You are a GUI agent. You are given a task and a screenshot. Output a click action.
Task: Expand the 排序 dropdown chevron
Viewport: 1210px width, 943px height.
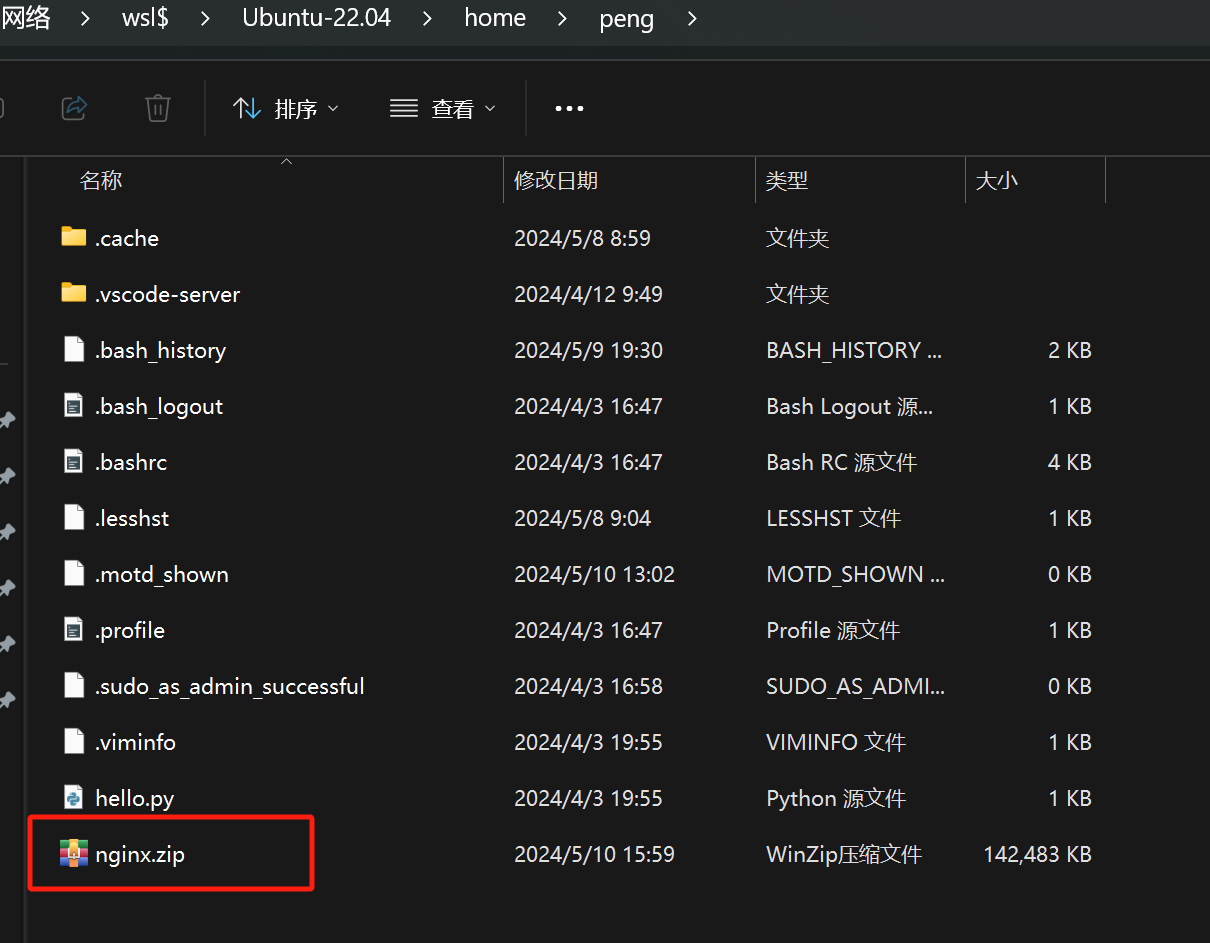click(333, 108)
